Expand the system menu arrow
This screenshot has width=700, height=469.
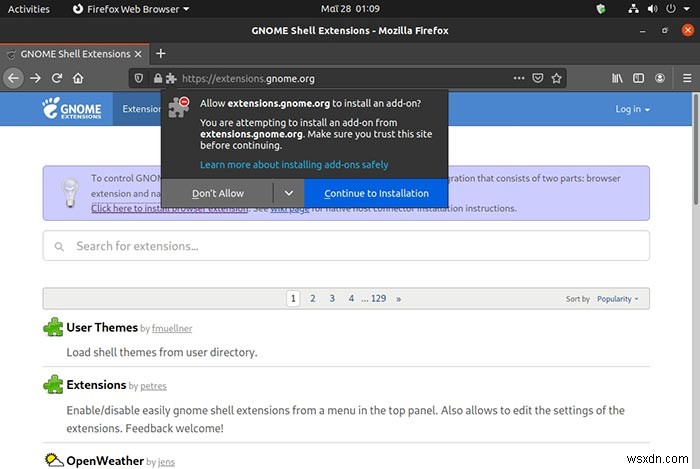pos(687,9)
